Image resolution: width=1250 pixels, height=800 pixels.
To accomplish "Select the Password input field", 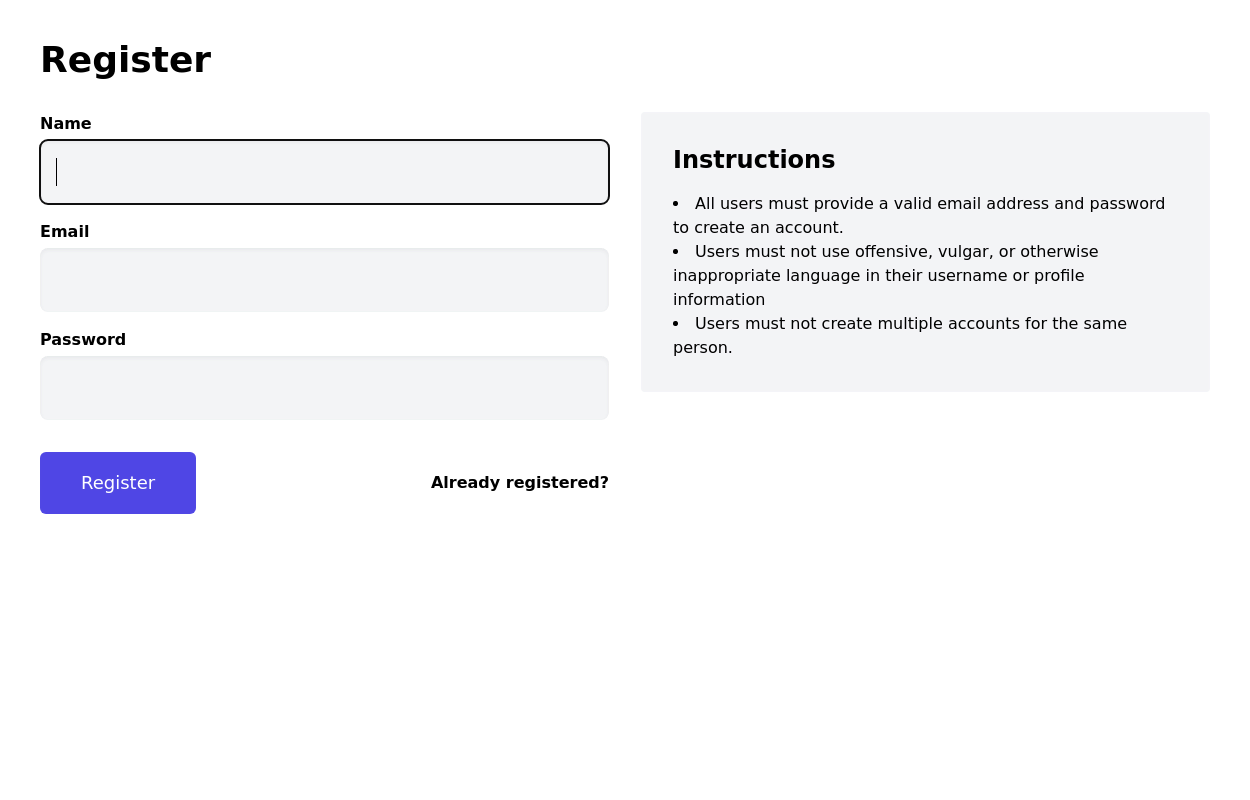I will click(x=324, y=388).
